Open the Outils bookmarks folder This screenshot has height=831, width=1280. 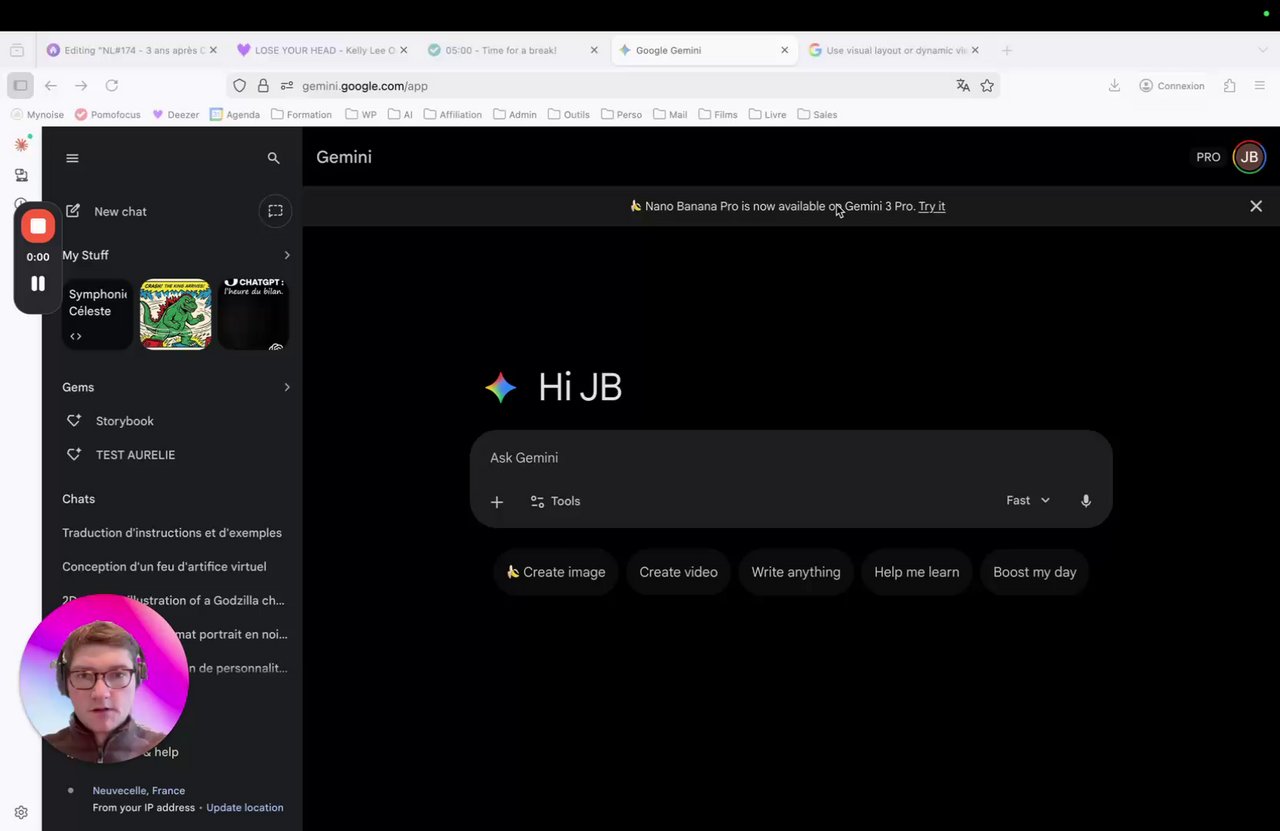click(x=568, y=114)
